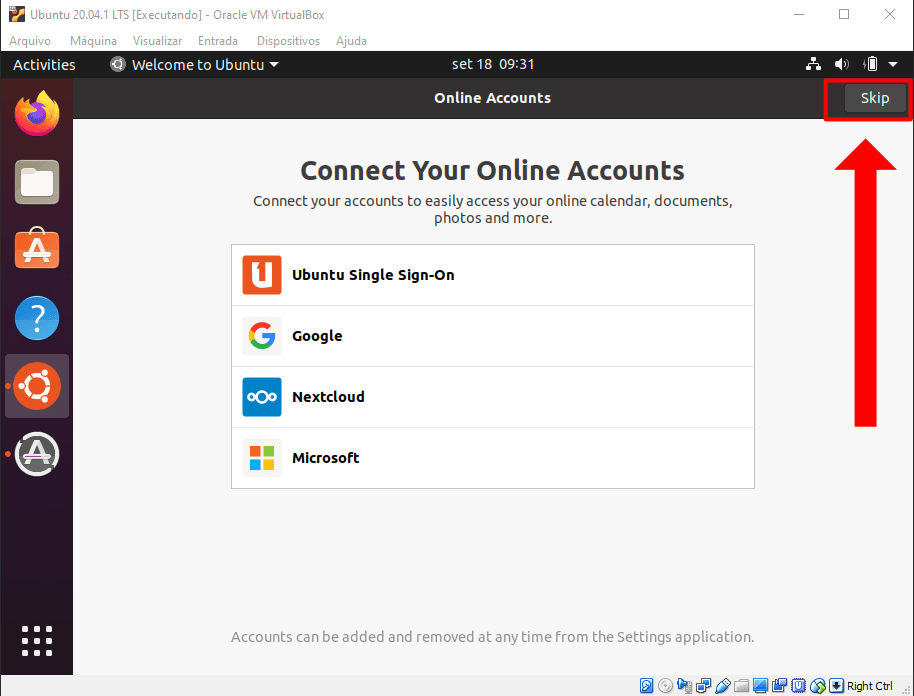Image resolution: width=914 pixels, height=696 pixels.
Task: Click the audio status icon in VirtualBox bar
Action: point(684,686)
